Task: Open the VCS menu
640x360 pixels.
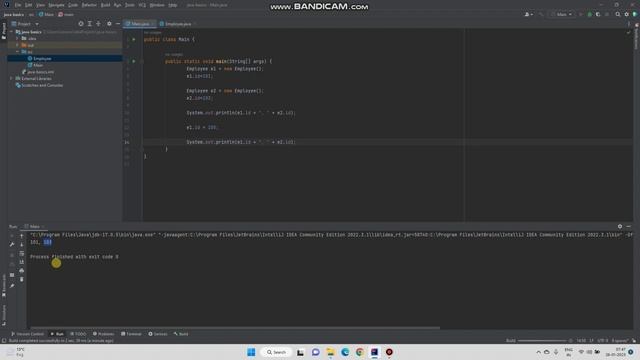Action: coord(142,5)
